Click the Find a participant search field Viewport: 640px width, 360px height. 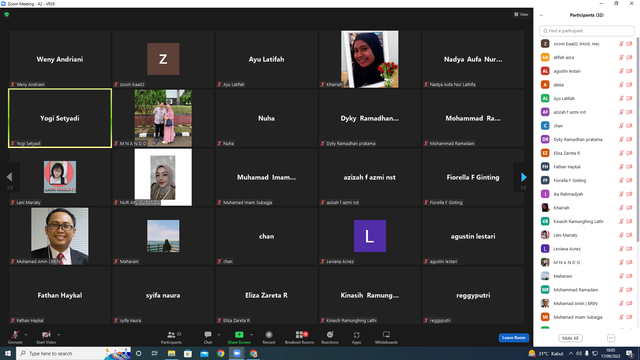point(587,31)
